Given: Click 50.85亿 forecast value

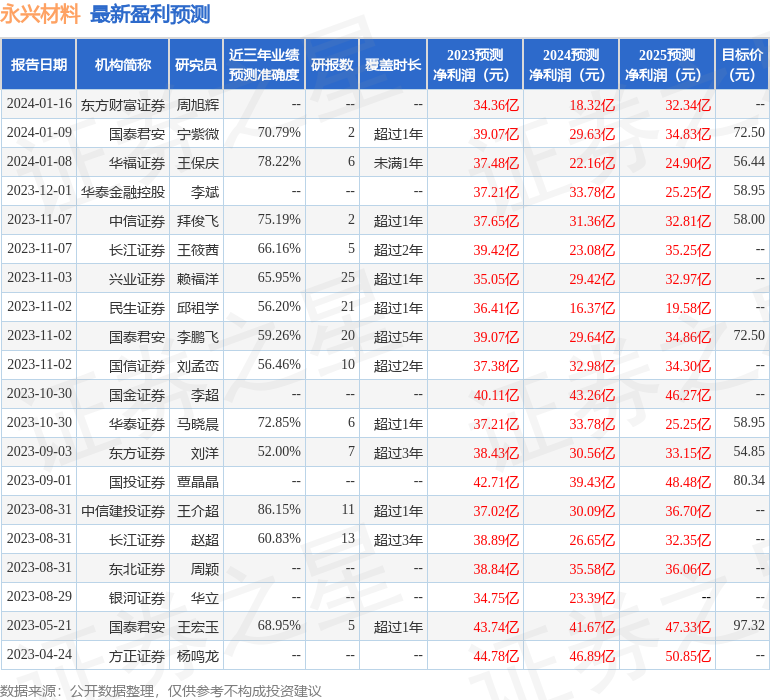Looking at the screenshot, I should 688,655.
